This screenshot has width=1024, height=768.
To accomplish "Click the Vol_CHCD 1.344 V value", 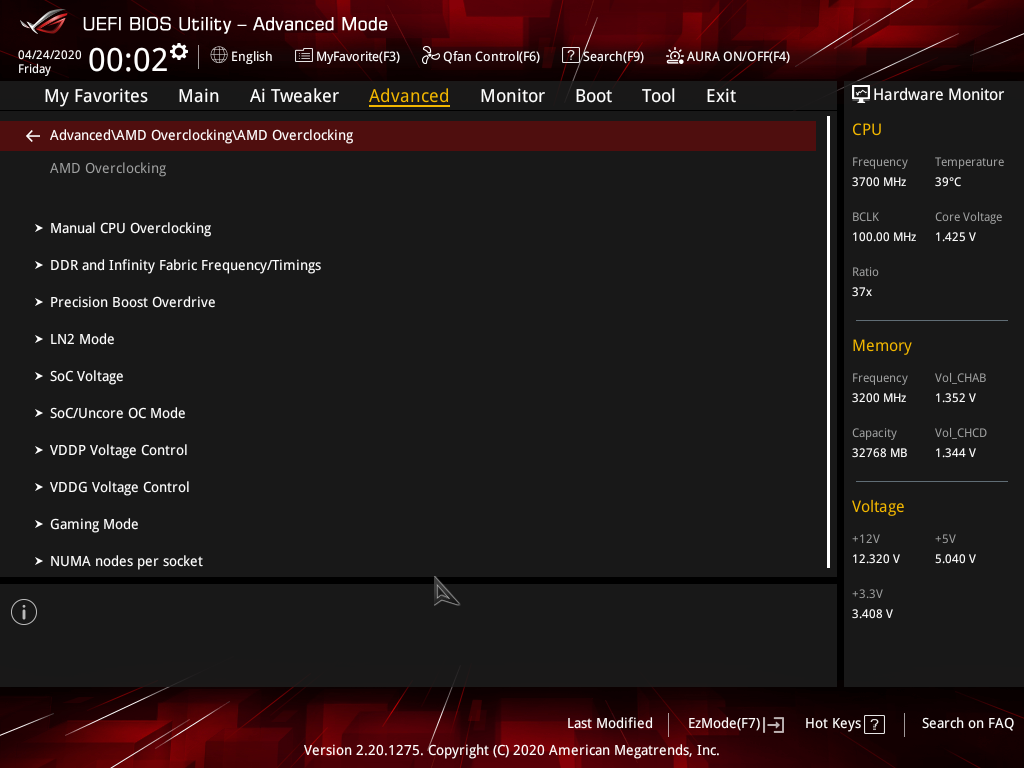I will pos(955,453).
